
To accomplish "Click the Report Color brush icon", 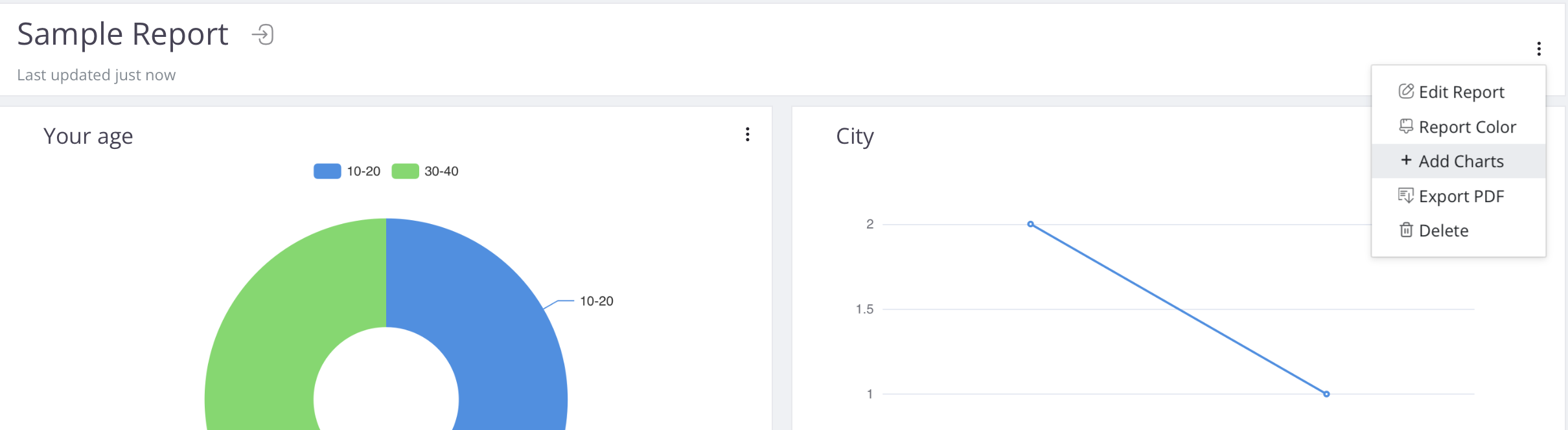I will (1406, 126).
